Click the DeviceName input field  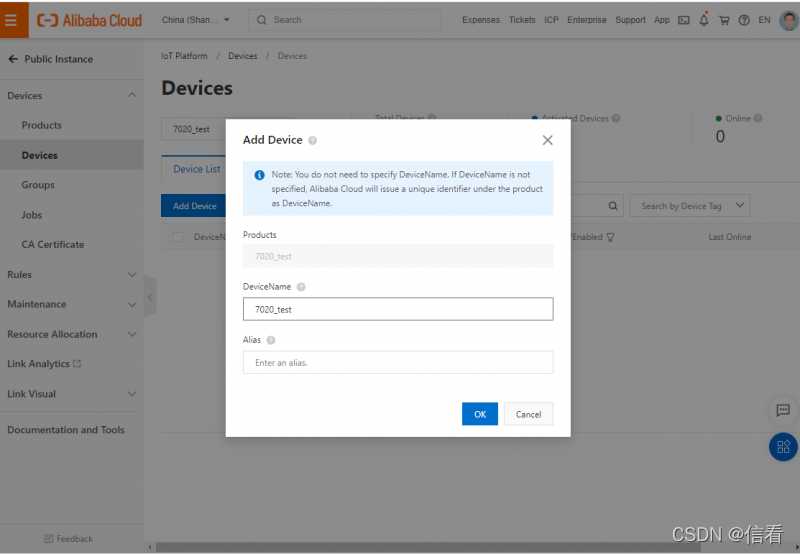[x=398, y=309]
